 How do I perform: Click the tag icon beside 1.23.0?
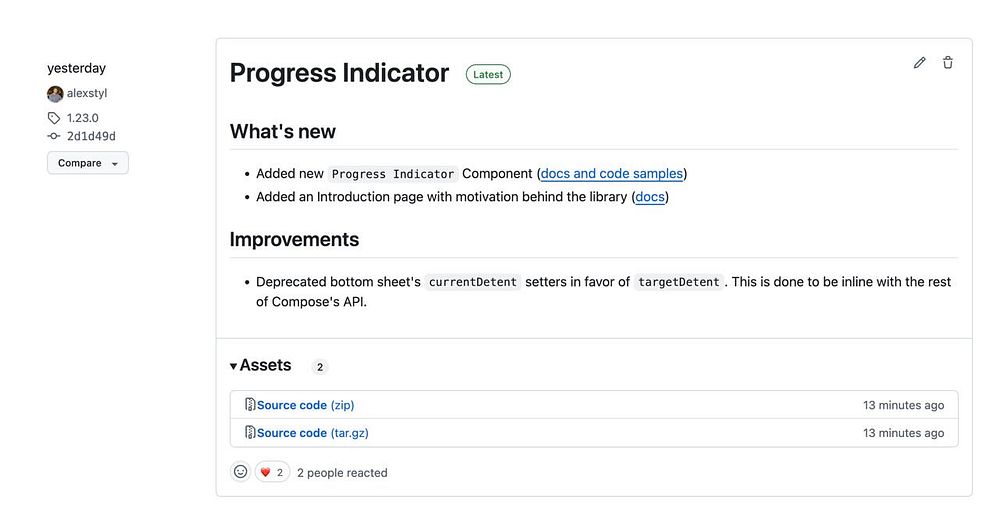pyautogui.click(x=54, y=118)
